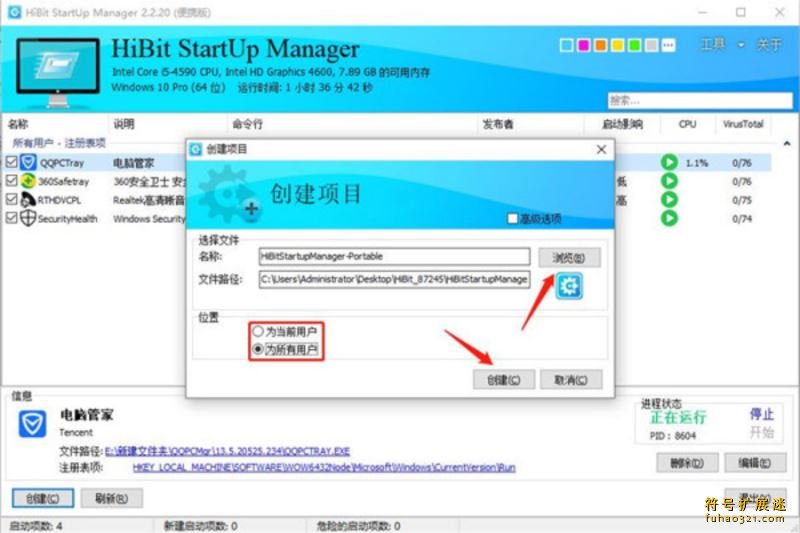Choose the gray theme color swatch
The width and height of the screenshot is (800, 533).
point(652,45)
